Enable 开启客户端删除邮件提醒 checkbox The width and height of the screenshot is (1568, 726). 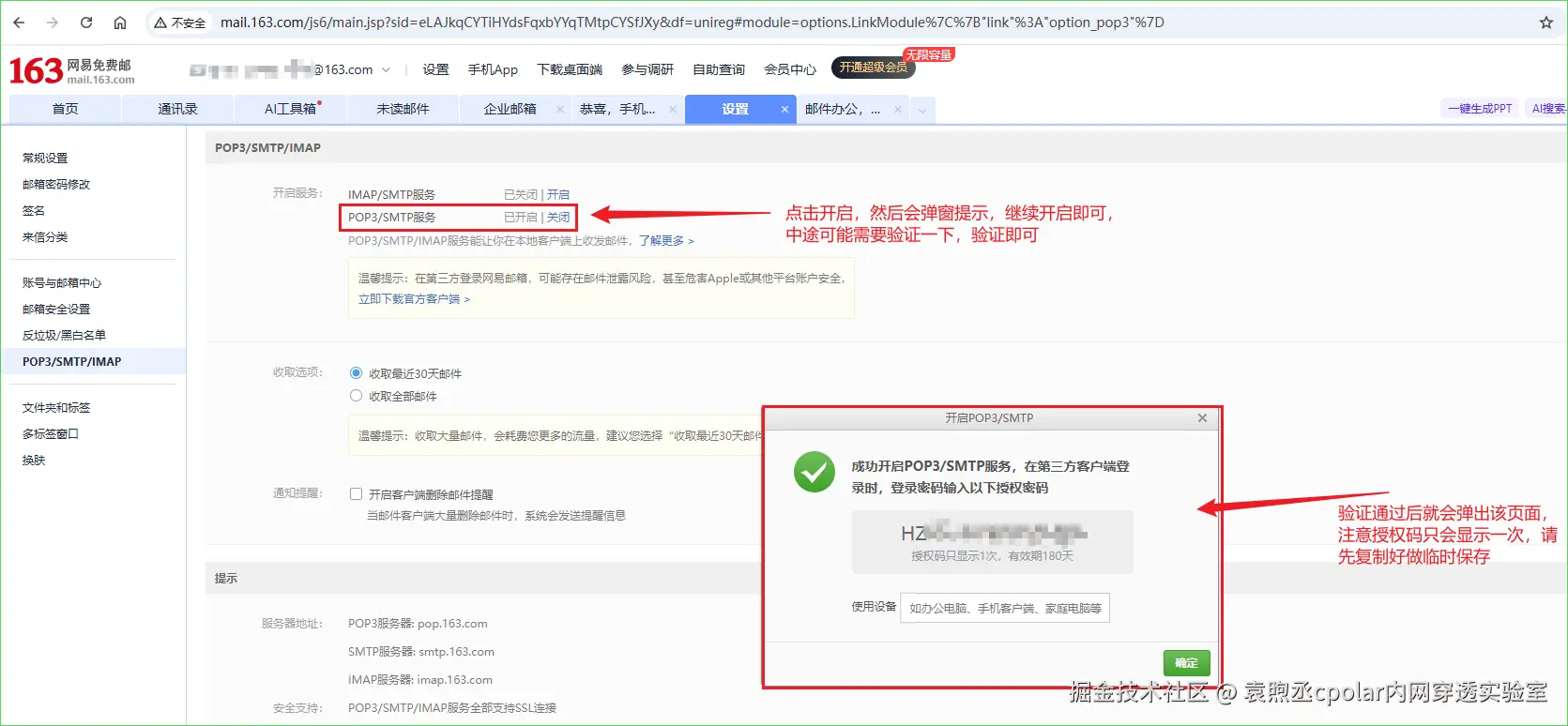pos(356,494)
